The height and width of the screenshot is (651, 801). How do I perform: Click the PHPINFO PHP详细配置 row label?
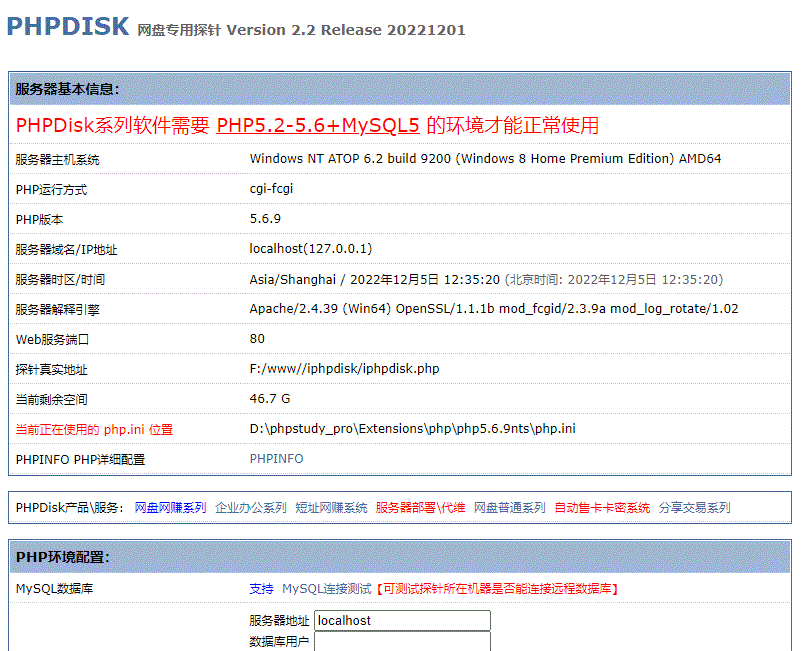point(80,460)
